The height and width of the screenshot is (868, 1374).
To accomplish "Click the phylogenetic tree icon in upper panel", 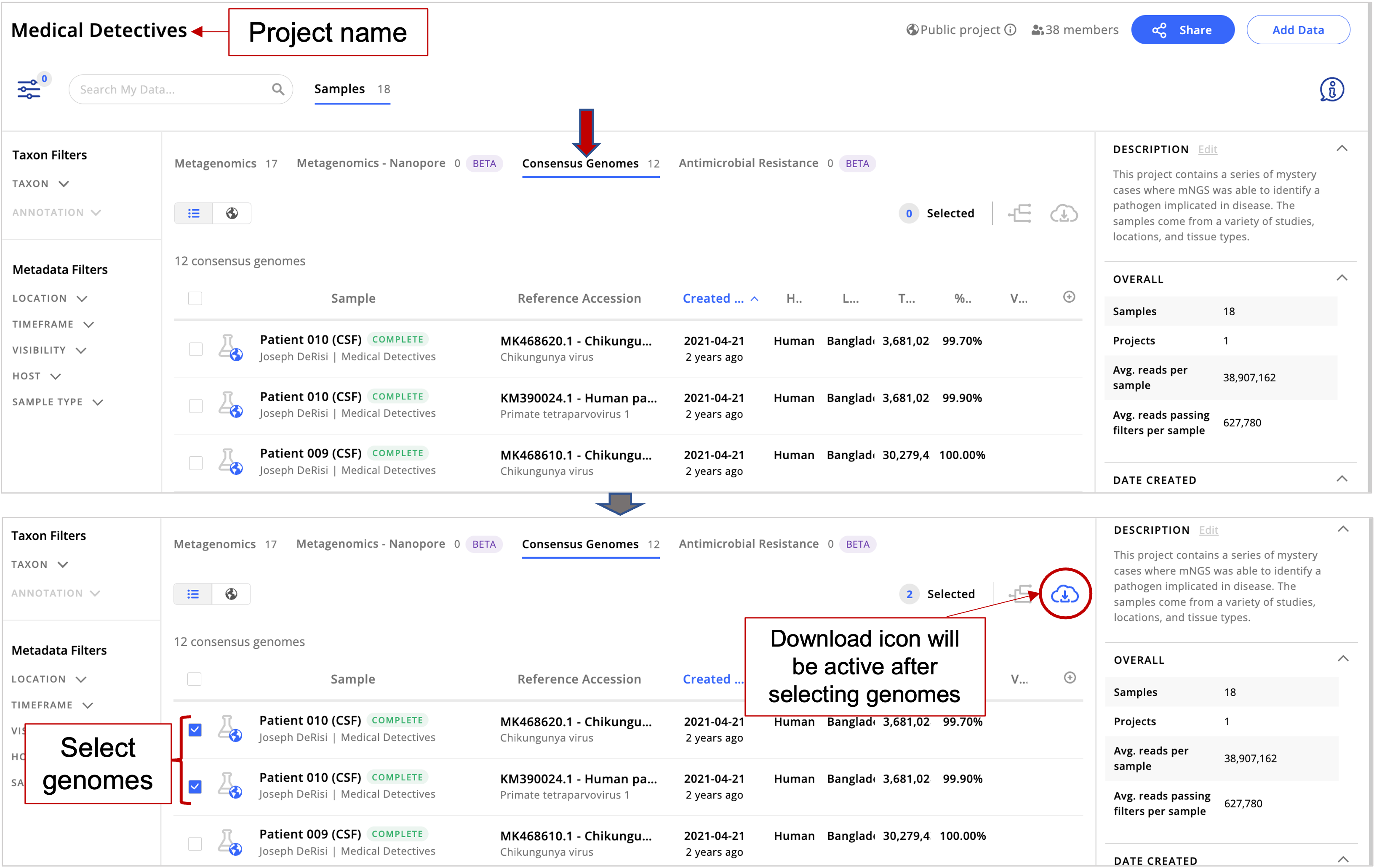I will tap(1020, 213).
